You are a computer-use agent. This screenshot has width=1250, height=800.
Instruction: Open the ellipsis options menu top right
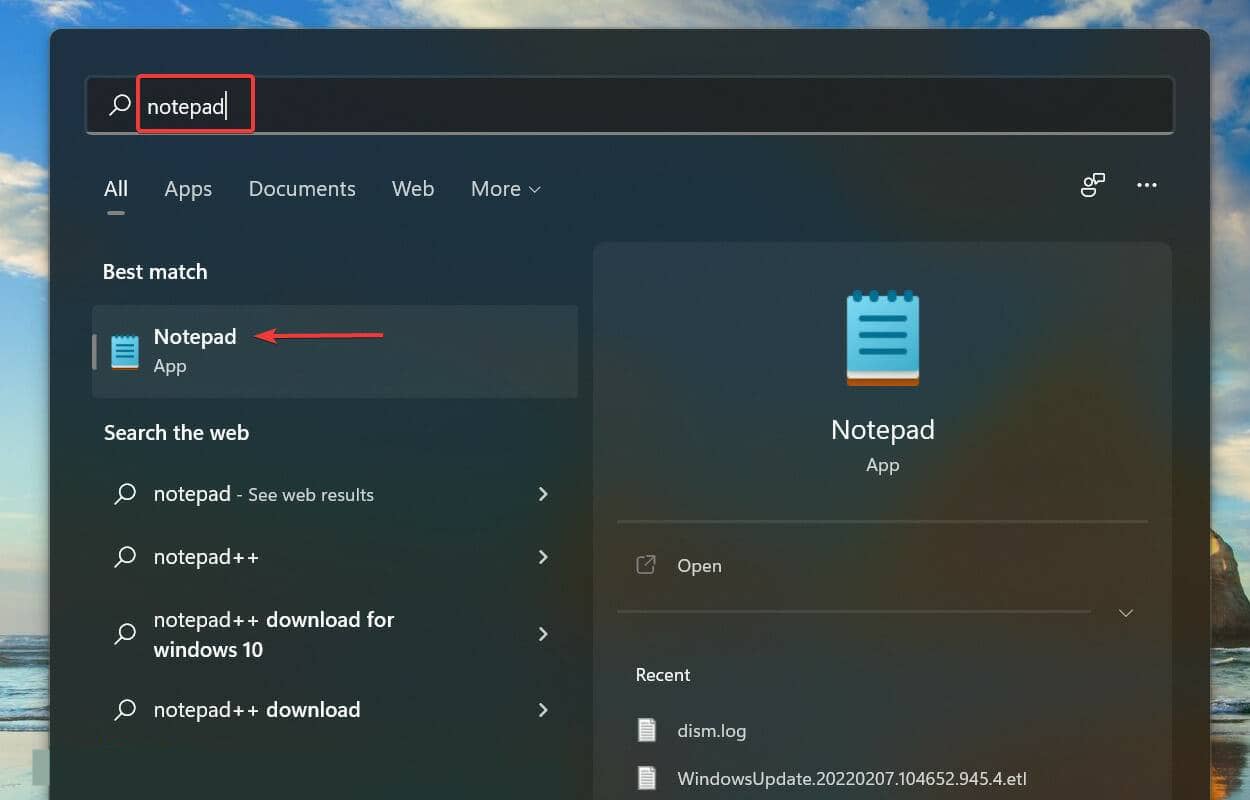[x=1146, y=185]
